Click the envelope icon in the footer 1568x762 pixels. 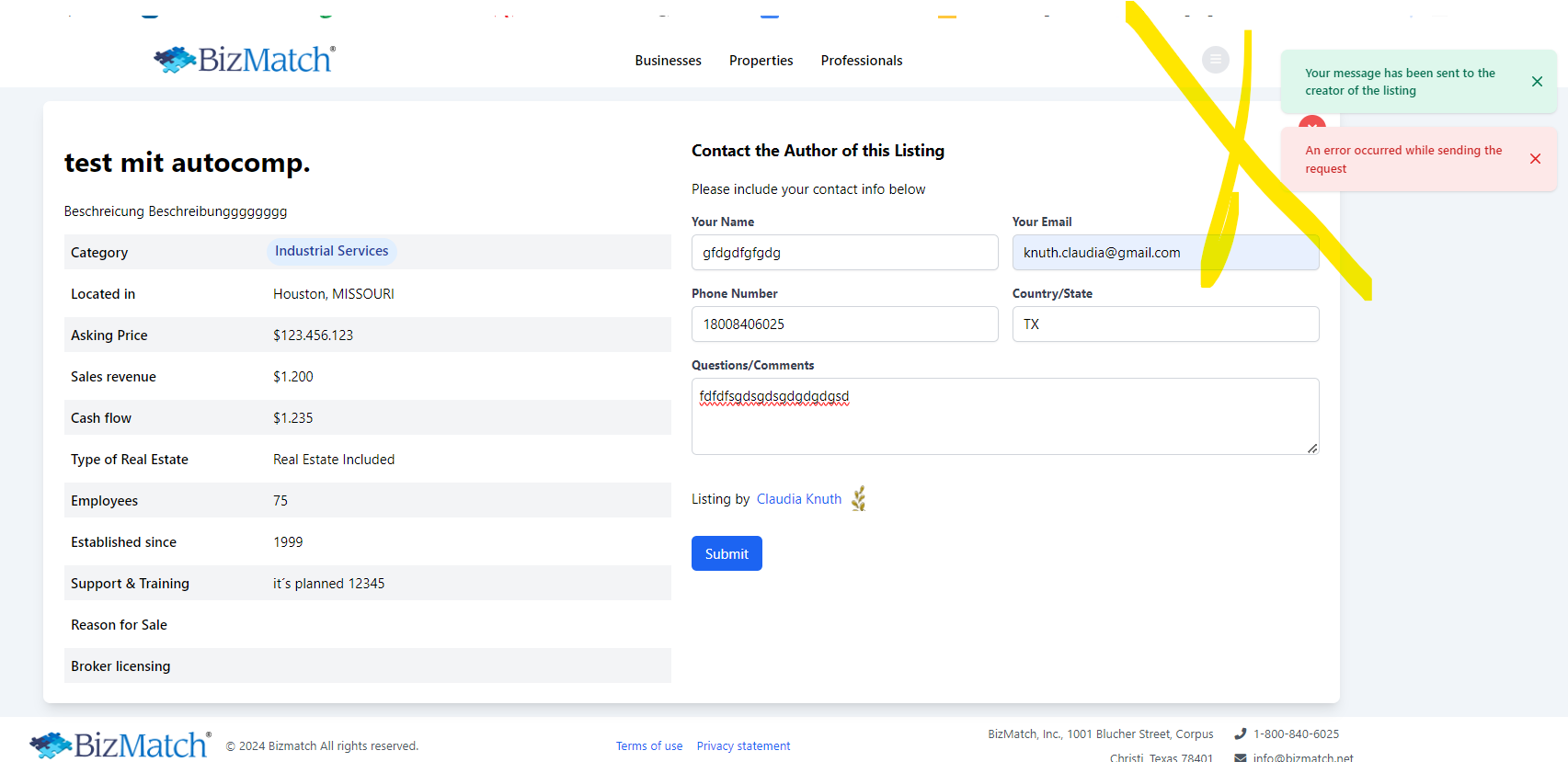pyautogui.click(x=1240, y=757)
